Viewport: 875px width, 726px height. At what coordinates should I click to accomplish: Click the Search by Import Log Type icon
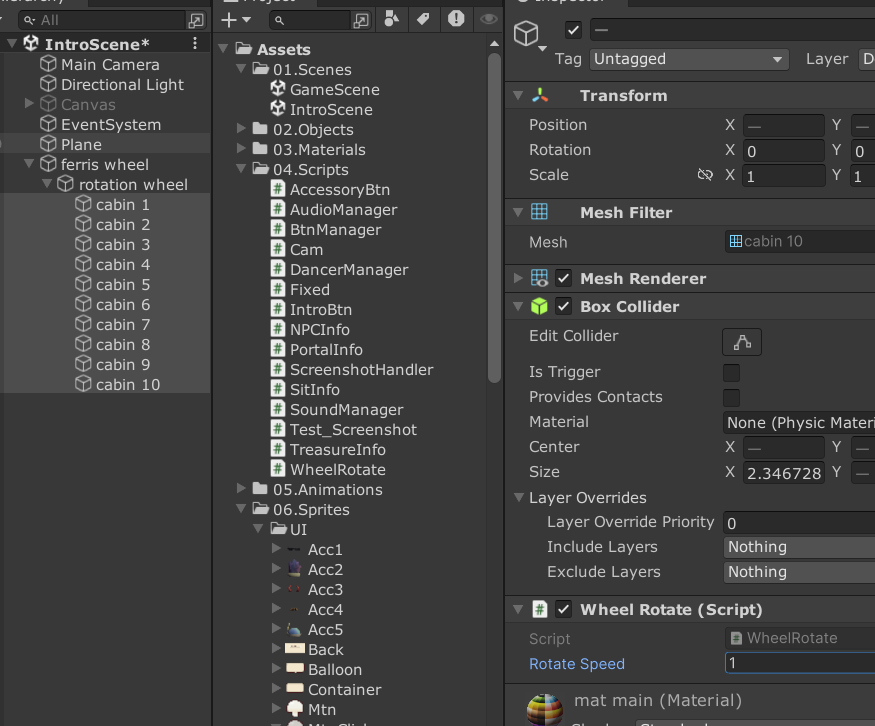pyautogui.click(x=456, y=19)
